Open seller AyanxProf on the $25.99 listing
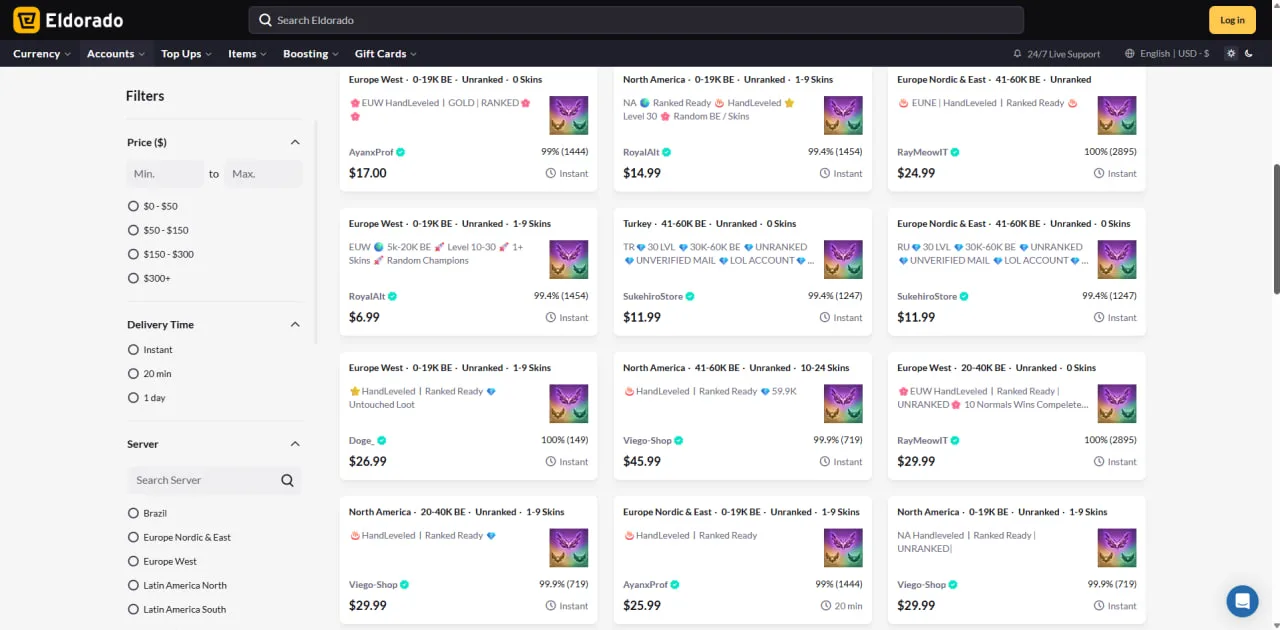Image resolution: width=1280 pixels, height=630 pixels. tap(645, 584)
